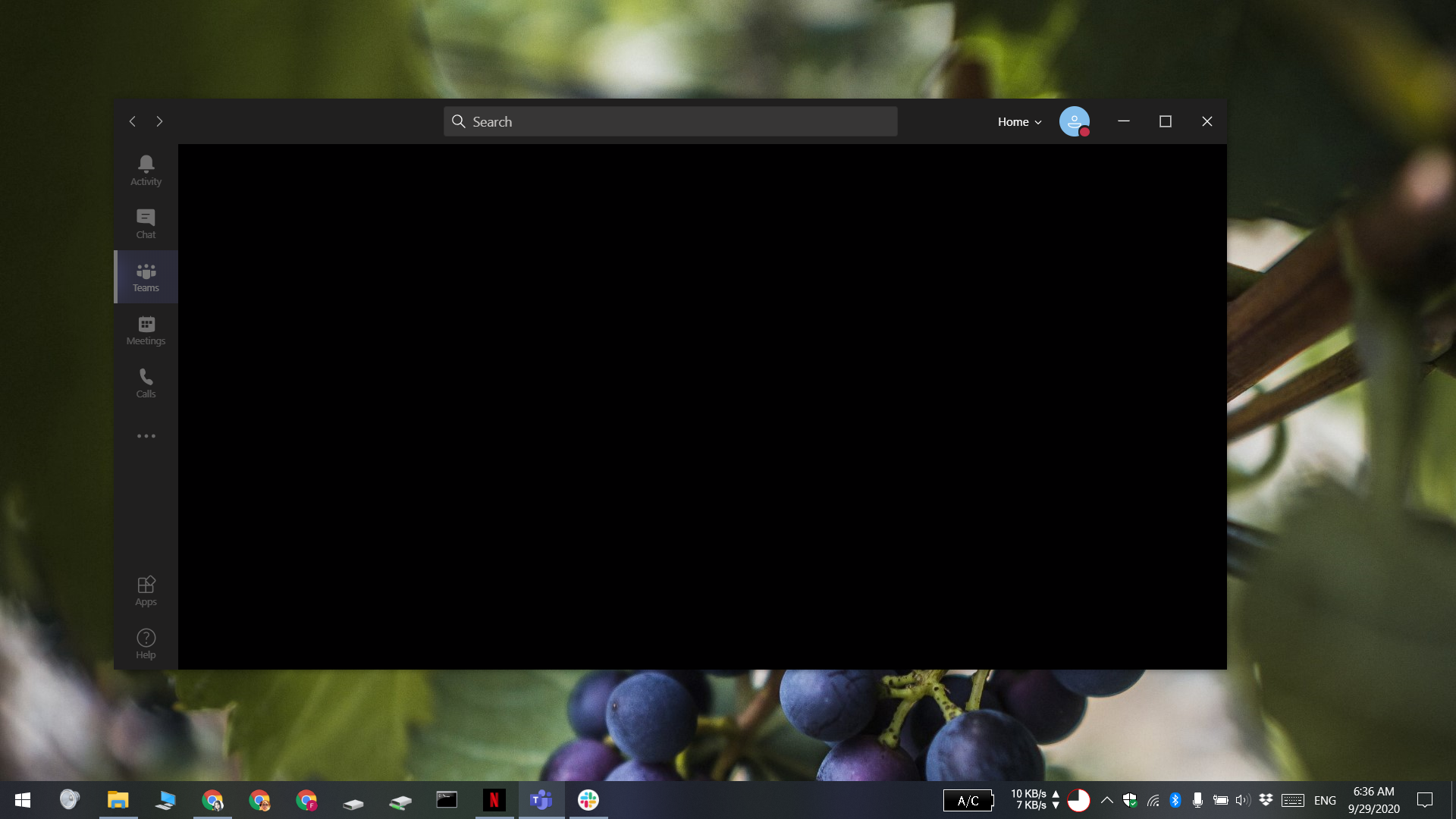Image resolution: width=1456 pixels, height=819 pixels.
Task: Click Windows Start menu button
Action: click(22, 800)
